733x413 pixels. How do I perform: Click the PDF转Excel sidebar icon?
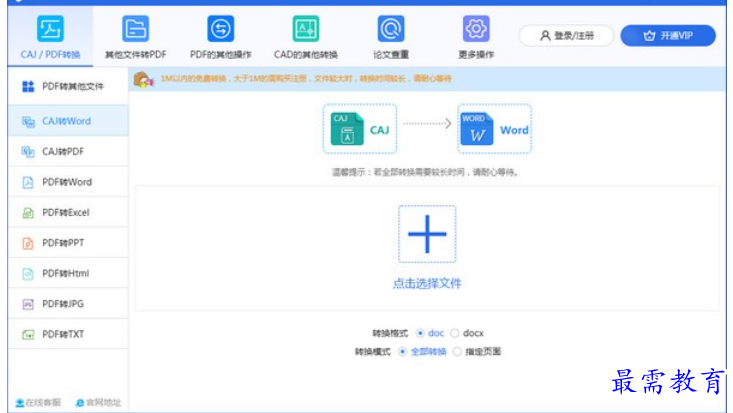[28, 213]
